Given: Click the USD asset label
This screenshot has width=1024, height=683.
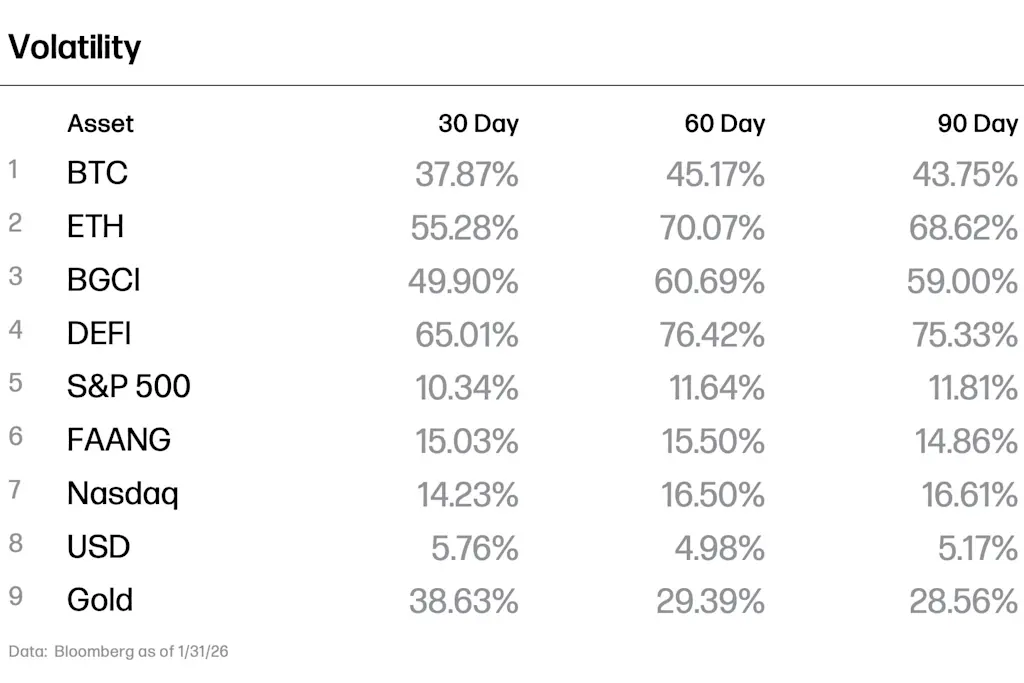Looking at the screenshot, I should [x=99, y=547].
